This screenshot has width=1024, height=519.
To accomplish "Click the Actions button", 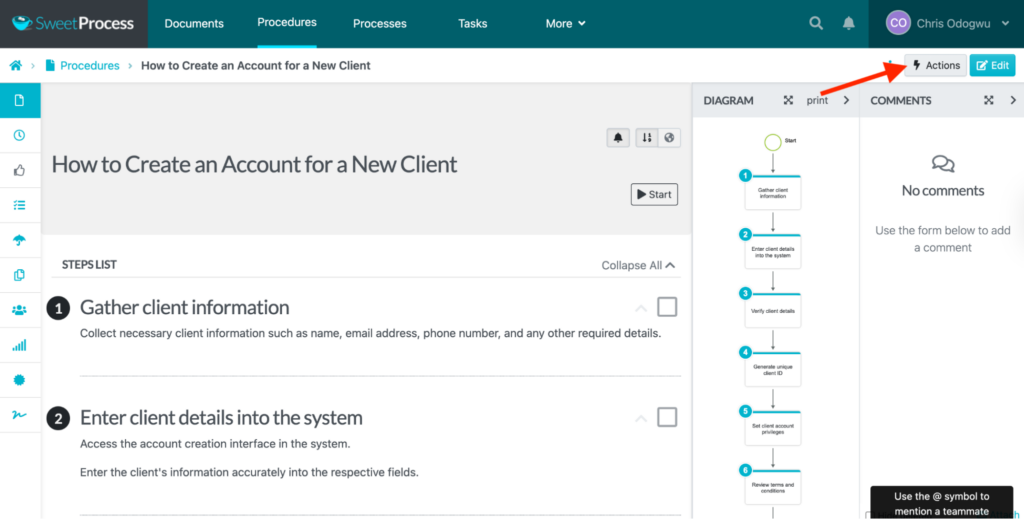I will pyautogui.click(x=935, y=66).
